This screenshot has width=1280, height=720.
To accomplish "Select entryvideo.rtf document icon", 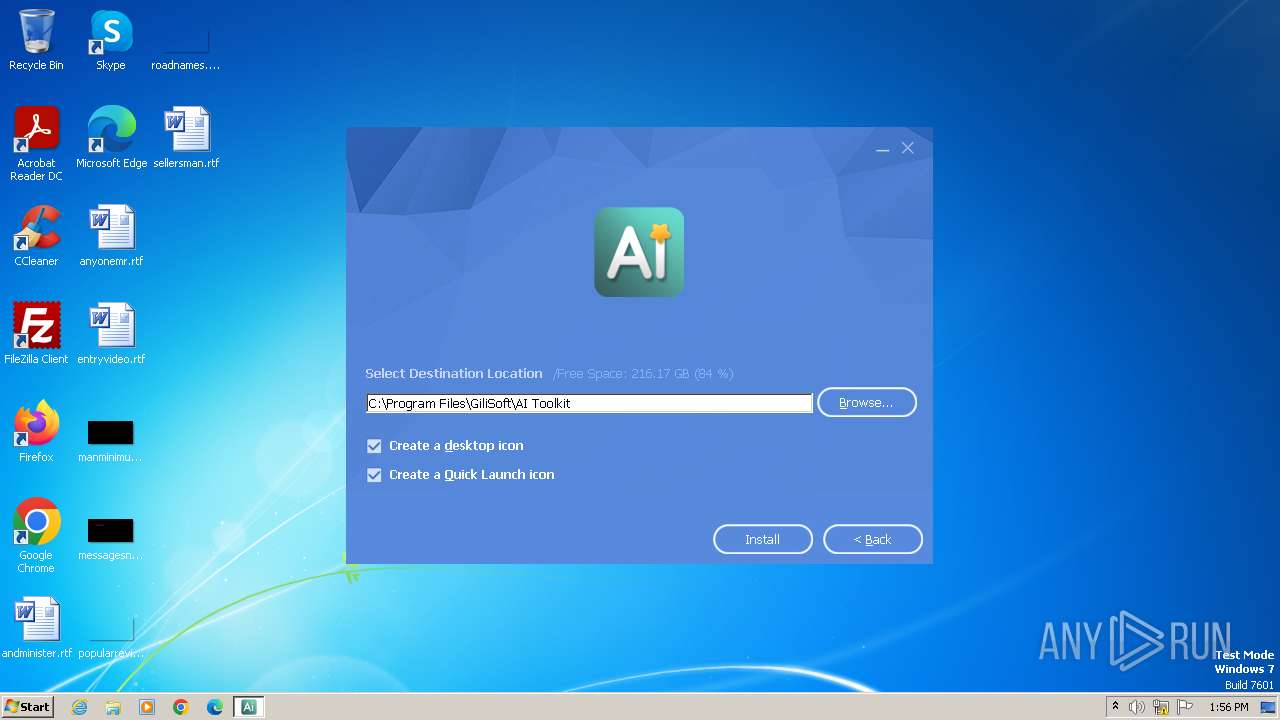I will (x=111, y=334).
